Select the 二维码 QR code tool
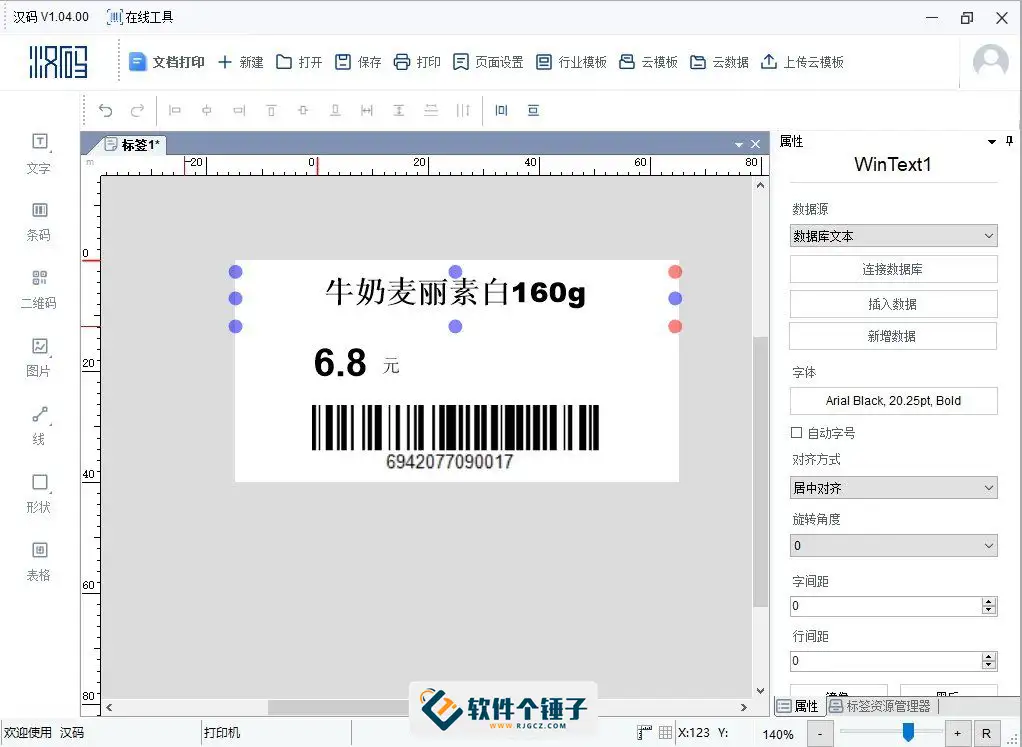The image size is (1022, 747). tap(39, 289)
